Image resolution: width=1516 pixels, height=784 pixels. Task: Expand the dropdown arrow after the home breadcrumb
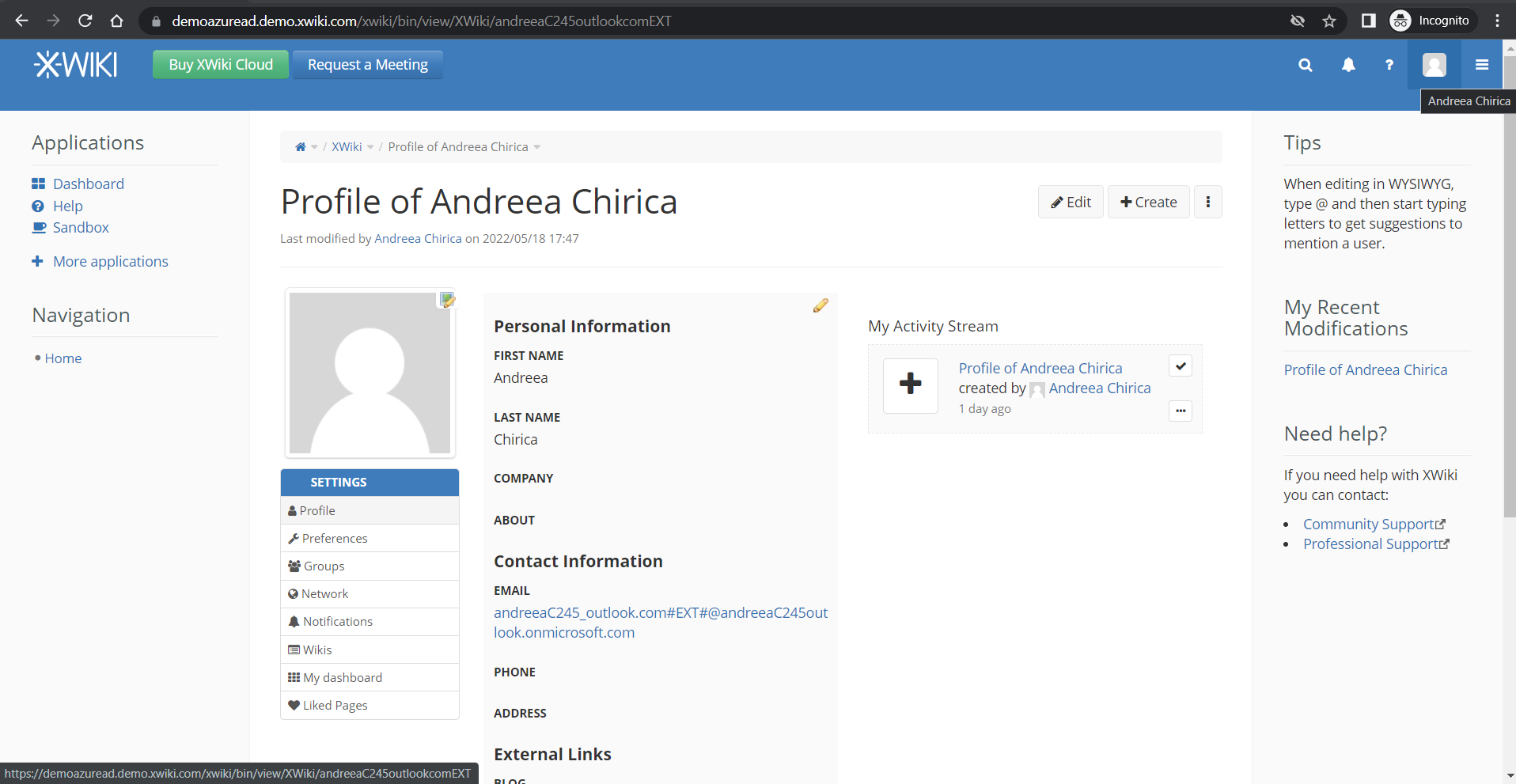(314, 147)
